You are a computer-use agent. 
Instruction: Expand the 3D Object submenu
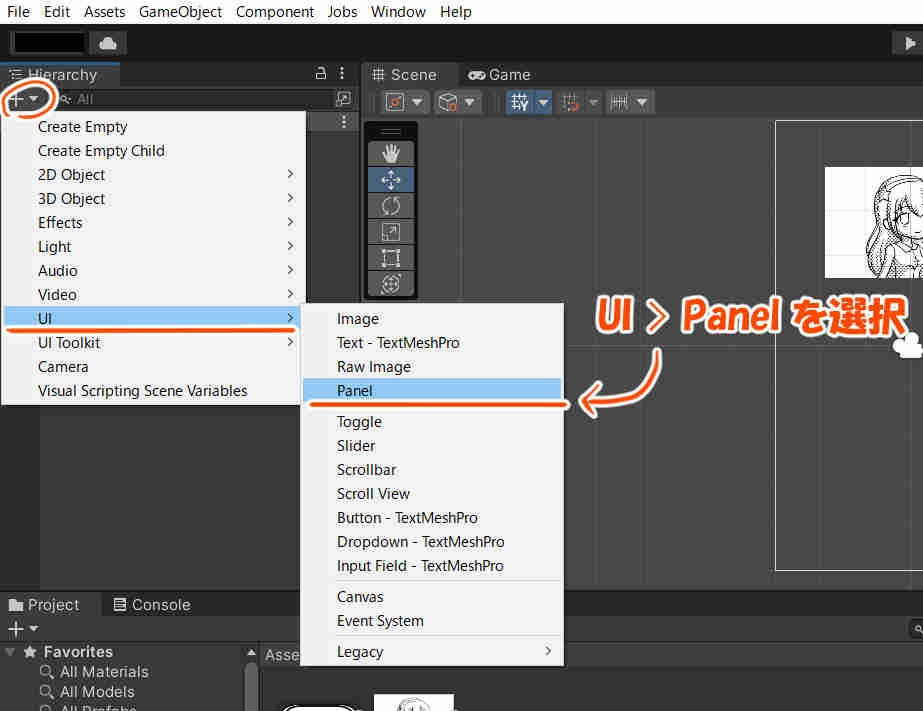click(x=154, y=199)
